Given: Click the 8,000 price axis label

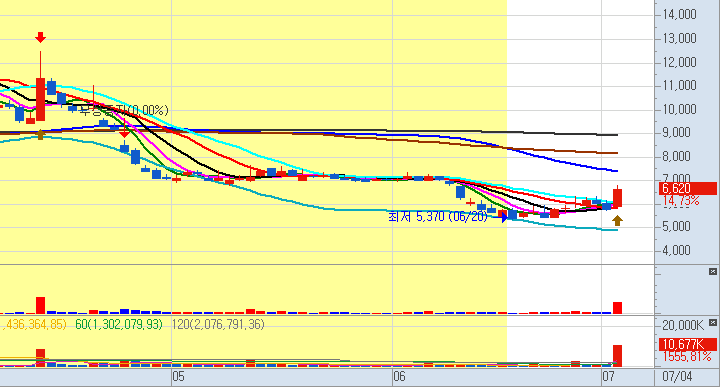Looking at the screenshot, I should tap(676, 157).
